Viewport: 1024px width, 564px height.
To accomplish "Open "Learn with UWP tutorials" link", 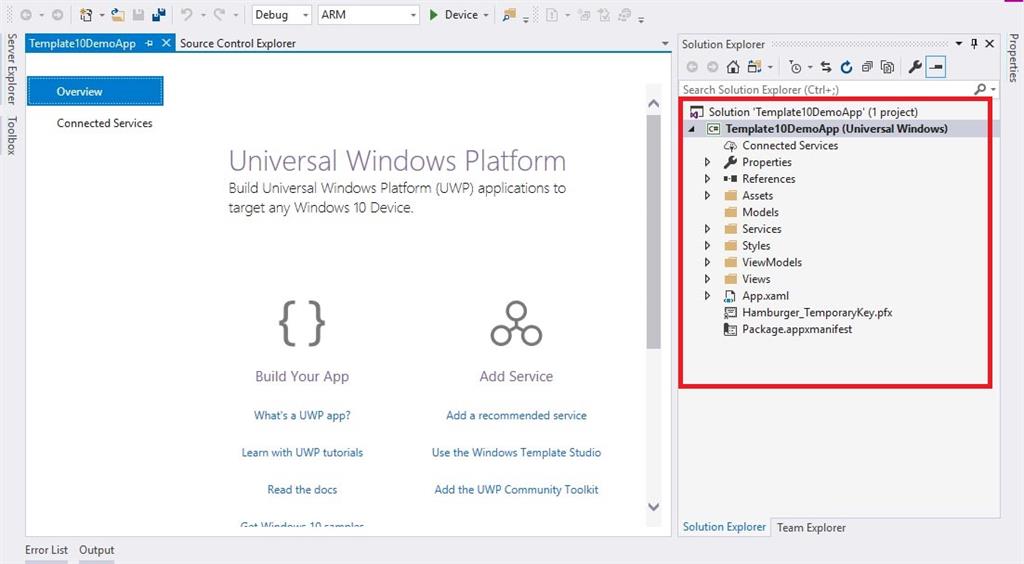I will point(302,452).
